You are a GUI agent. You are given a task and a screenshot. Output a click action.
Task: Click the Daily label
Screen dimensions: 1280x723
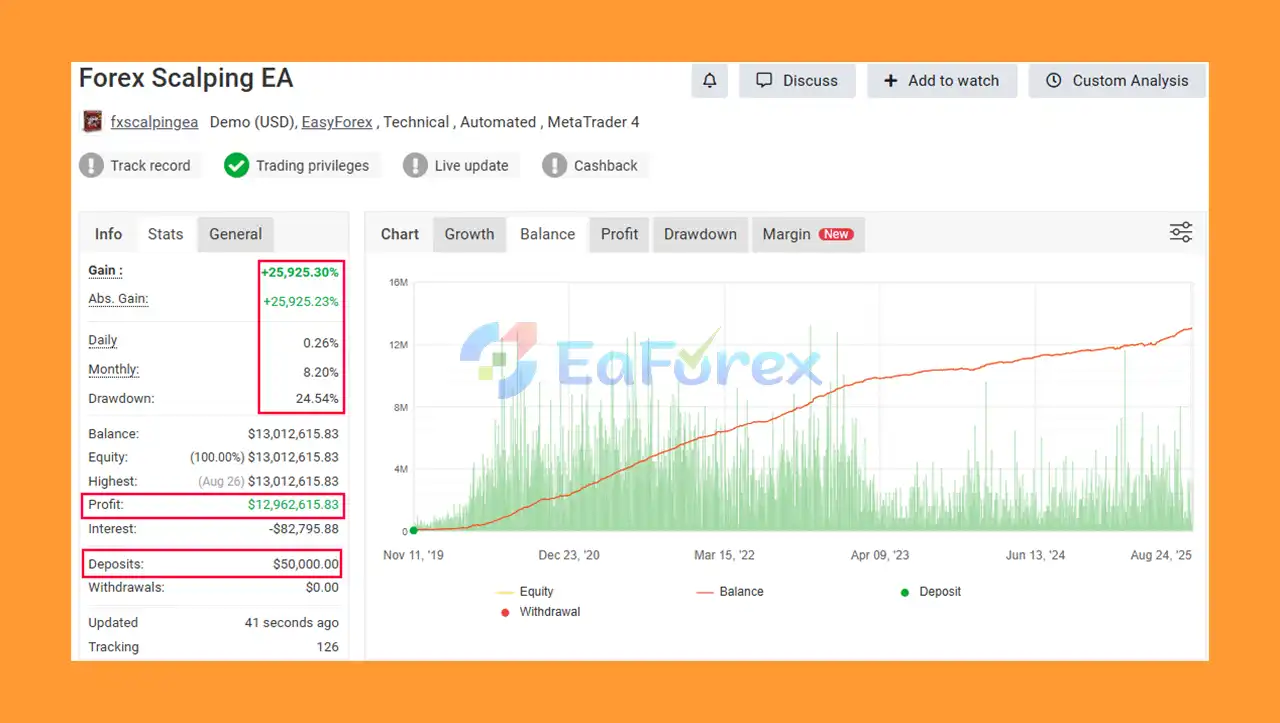(x=102, y=341)
